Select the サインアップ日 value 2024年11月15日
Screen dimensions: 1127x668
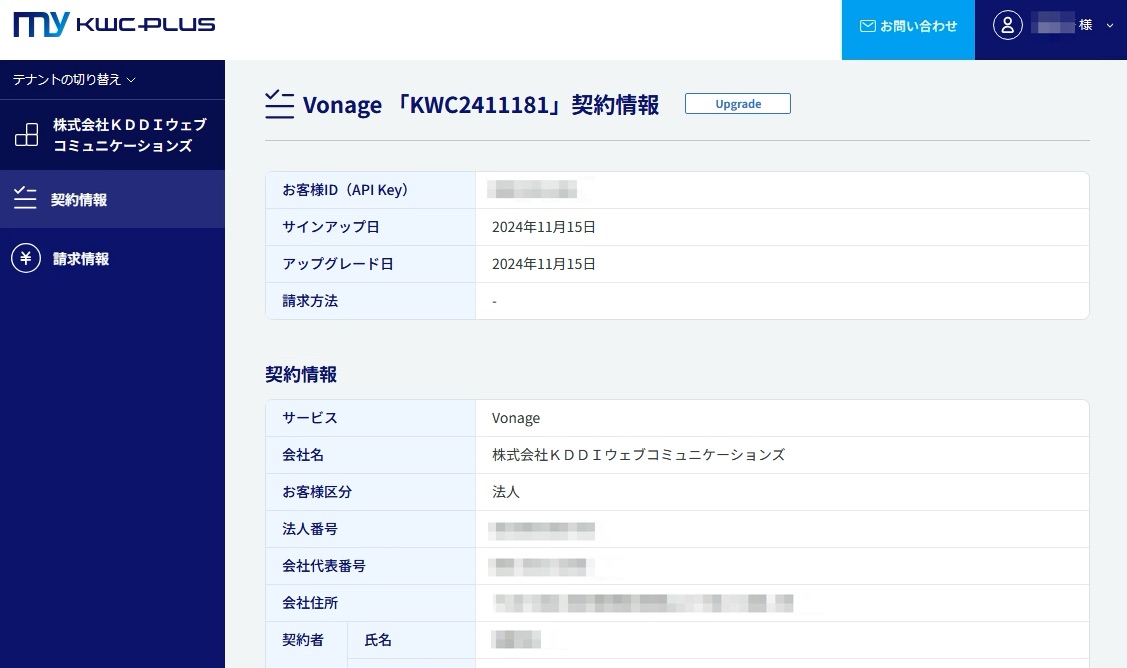coord(543,227)
